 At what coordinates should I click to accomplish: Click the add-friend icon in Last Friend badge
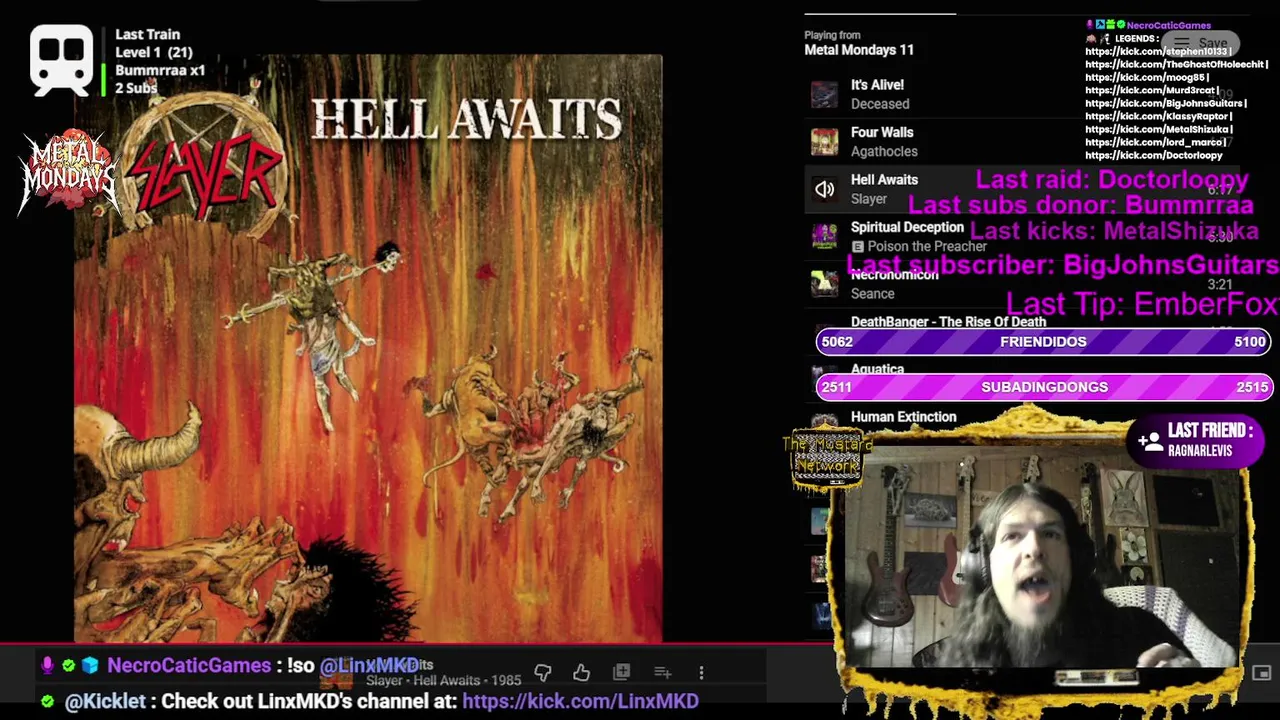[1149, 440]
